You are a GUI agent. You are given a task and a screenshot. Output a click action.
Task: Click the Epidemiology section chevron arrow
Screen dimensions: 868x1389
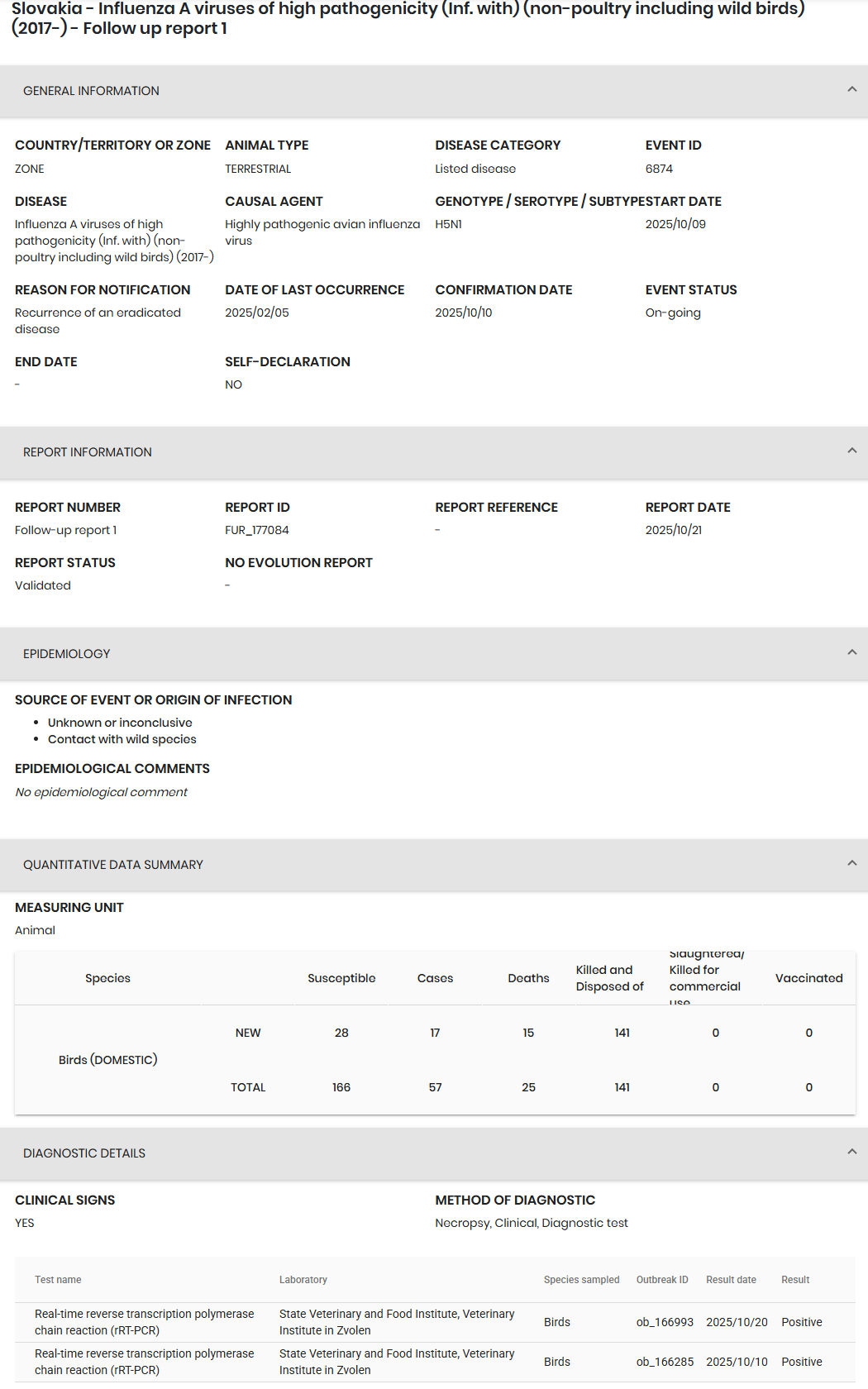851,652
